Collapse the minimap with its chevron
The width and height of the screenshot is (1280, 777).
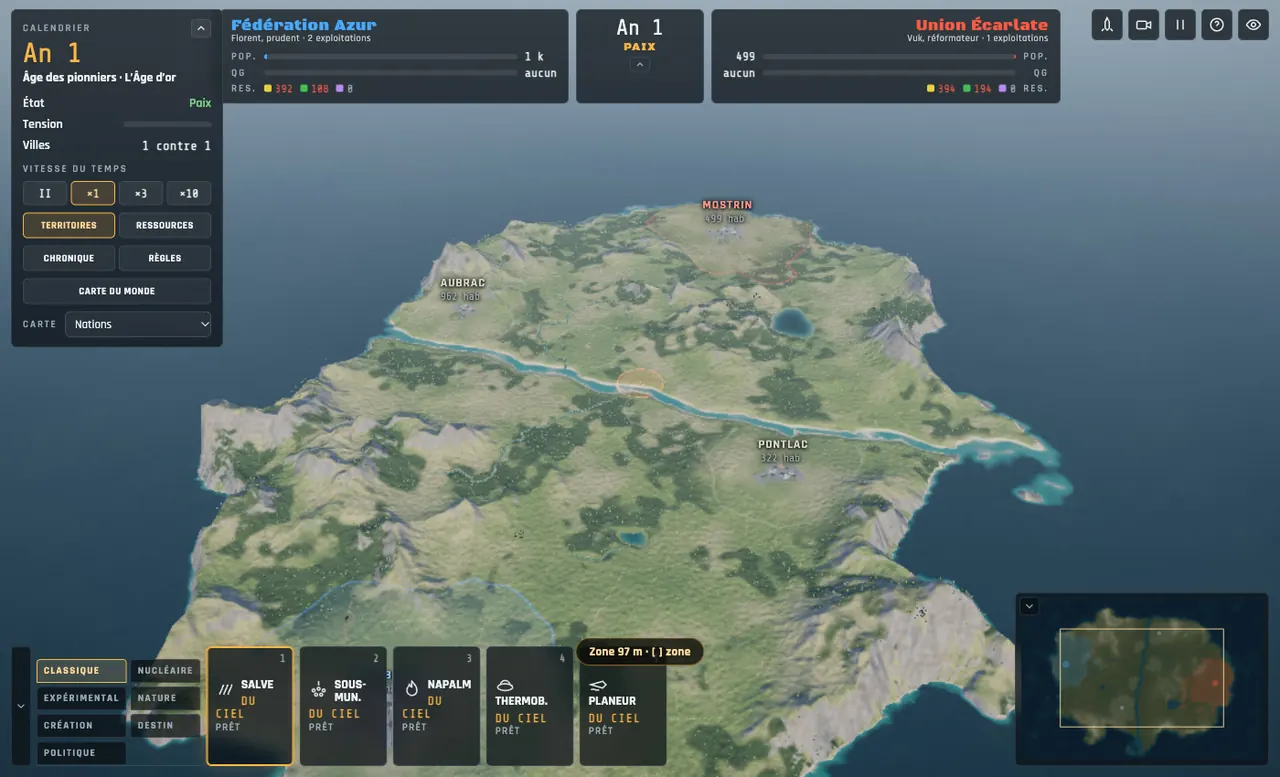[x=1030, y=606]
